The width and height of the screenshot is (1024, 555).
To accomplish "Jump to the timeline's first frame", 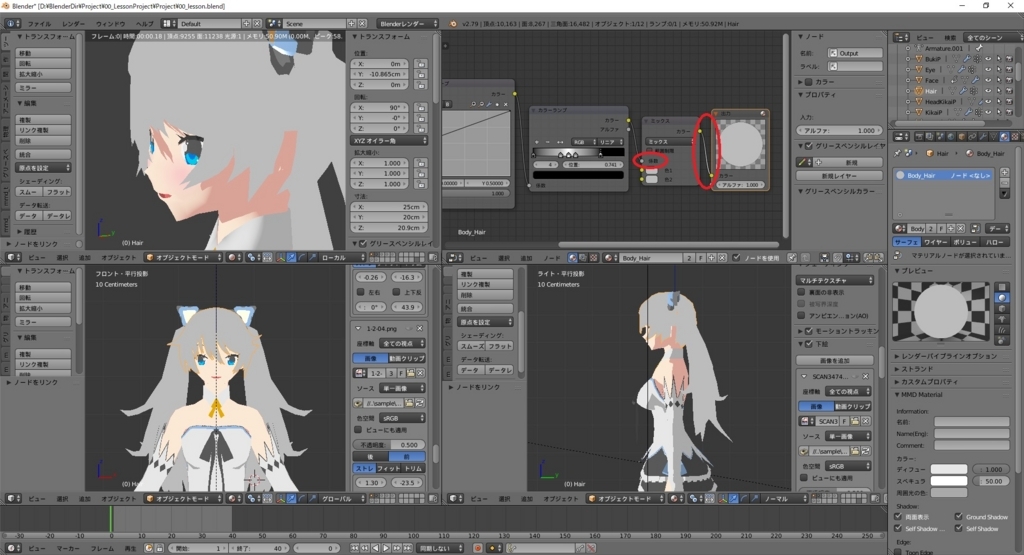I will click(x=355, y=548).
